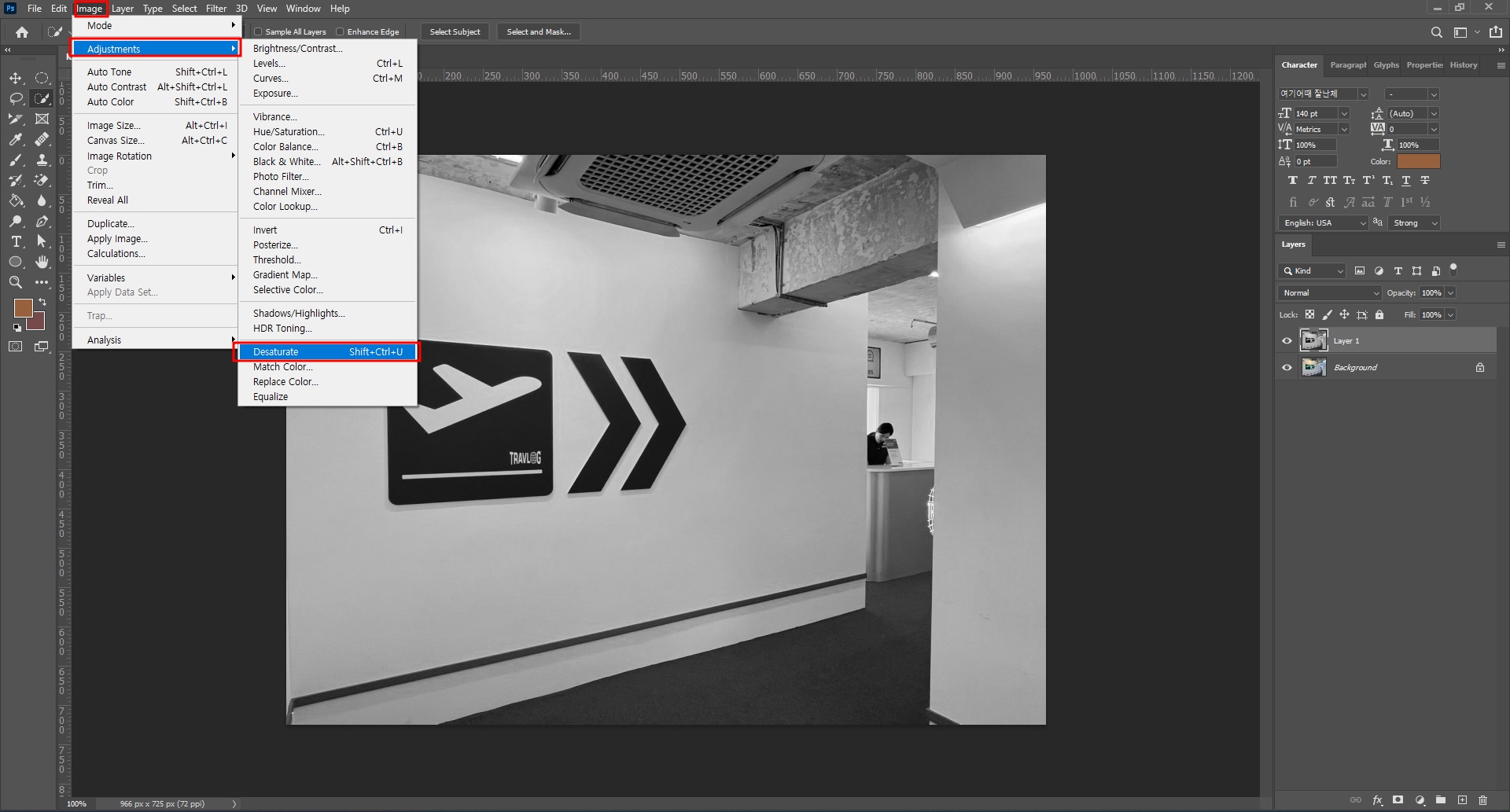Open the font size 140 pt dropdown
Viewport: 1510px width, 812px height.
1343,114
